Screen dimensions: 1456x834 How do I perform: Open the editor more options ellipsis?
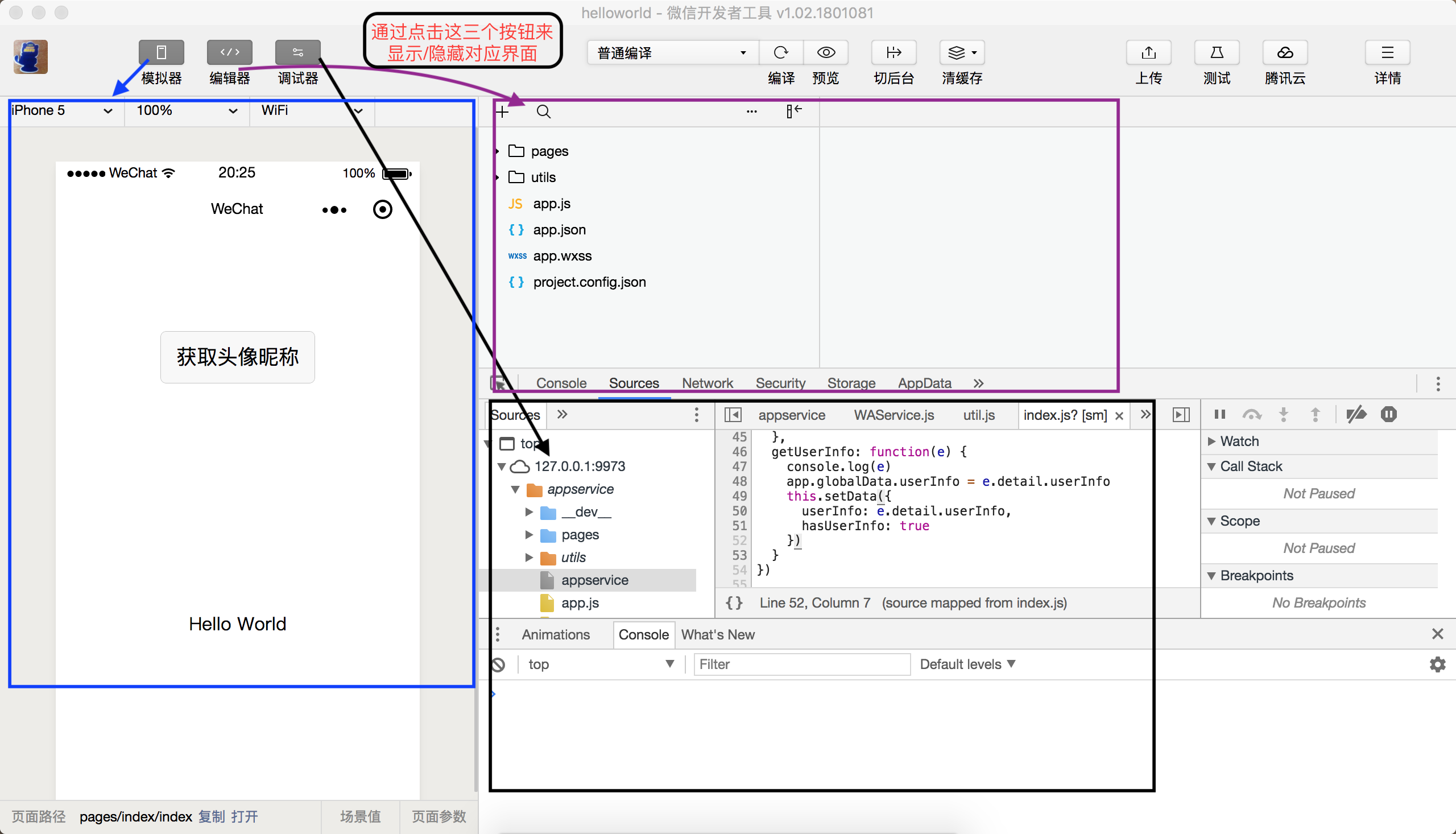point(752,112)
